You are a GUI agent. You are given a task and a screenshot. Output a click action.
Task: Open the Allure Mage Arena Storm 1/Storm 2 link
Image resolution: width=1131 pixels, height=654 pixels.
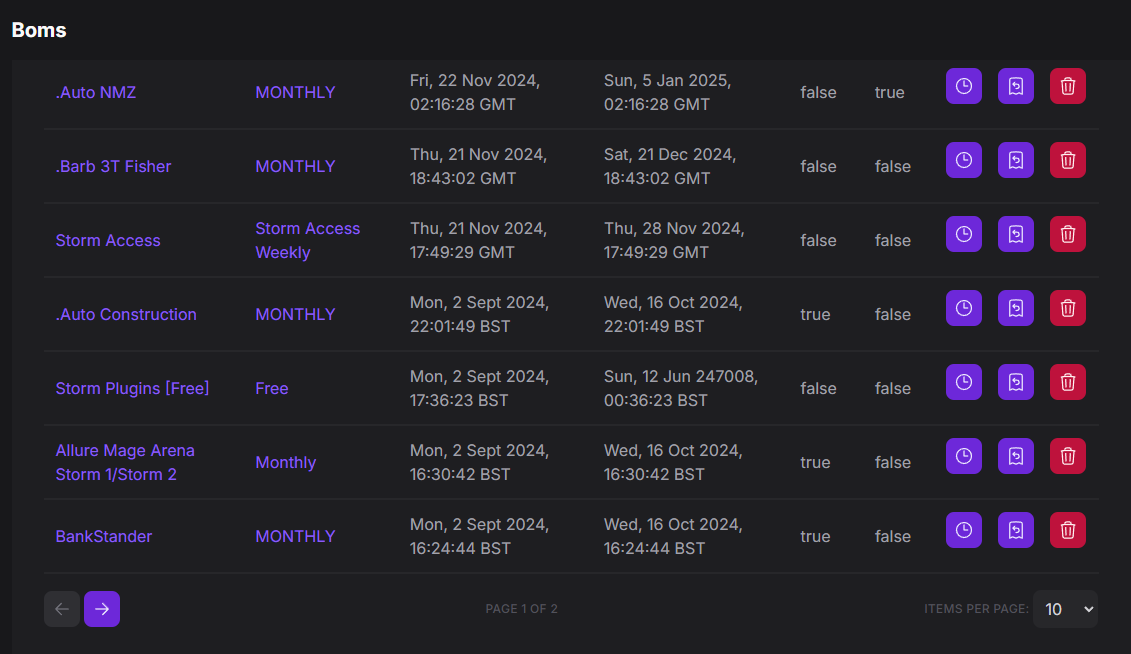coord(126,462)
